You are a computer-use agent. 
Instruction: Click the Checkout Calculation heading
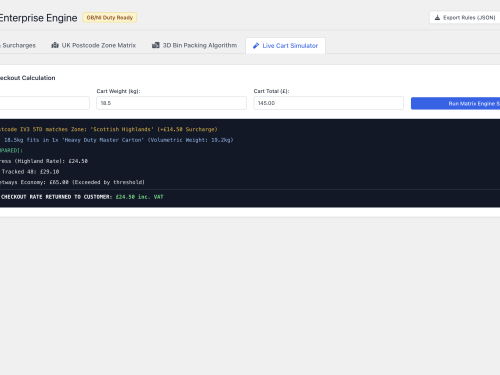coord(28,78)
